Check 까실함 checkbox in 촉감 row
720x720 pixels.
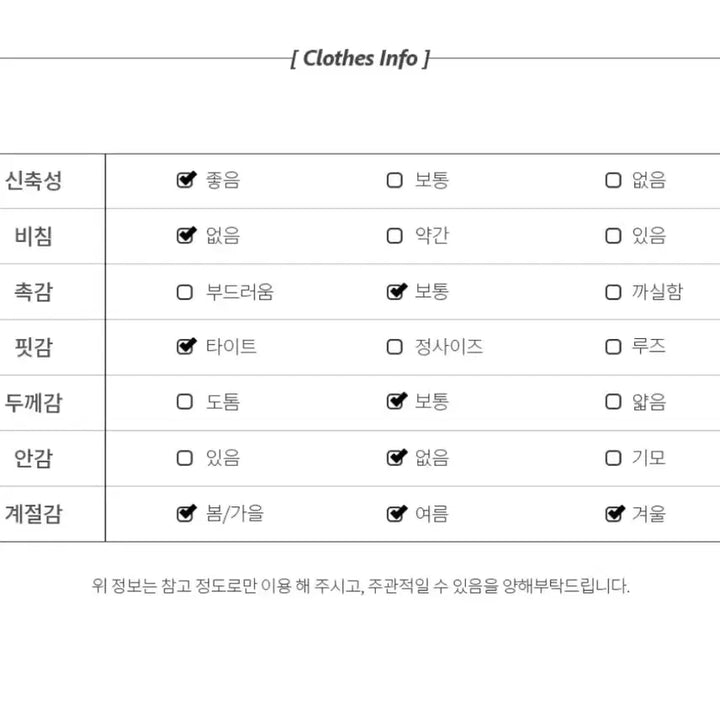[x=613, y=292]
